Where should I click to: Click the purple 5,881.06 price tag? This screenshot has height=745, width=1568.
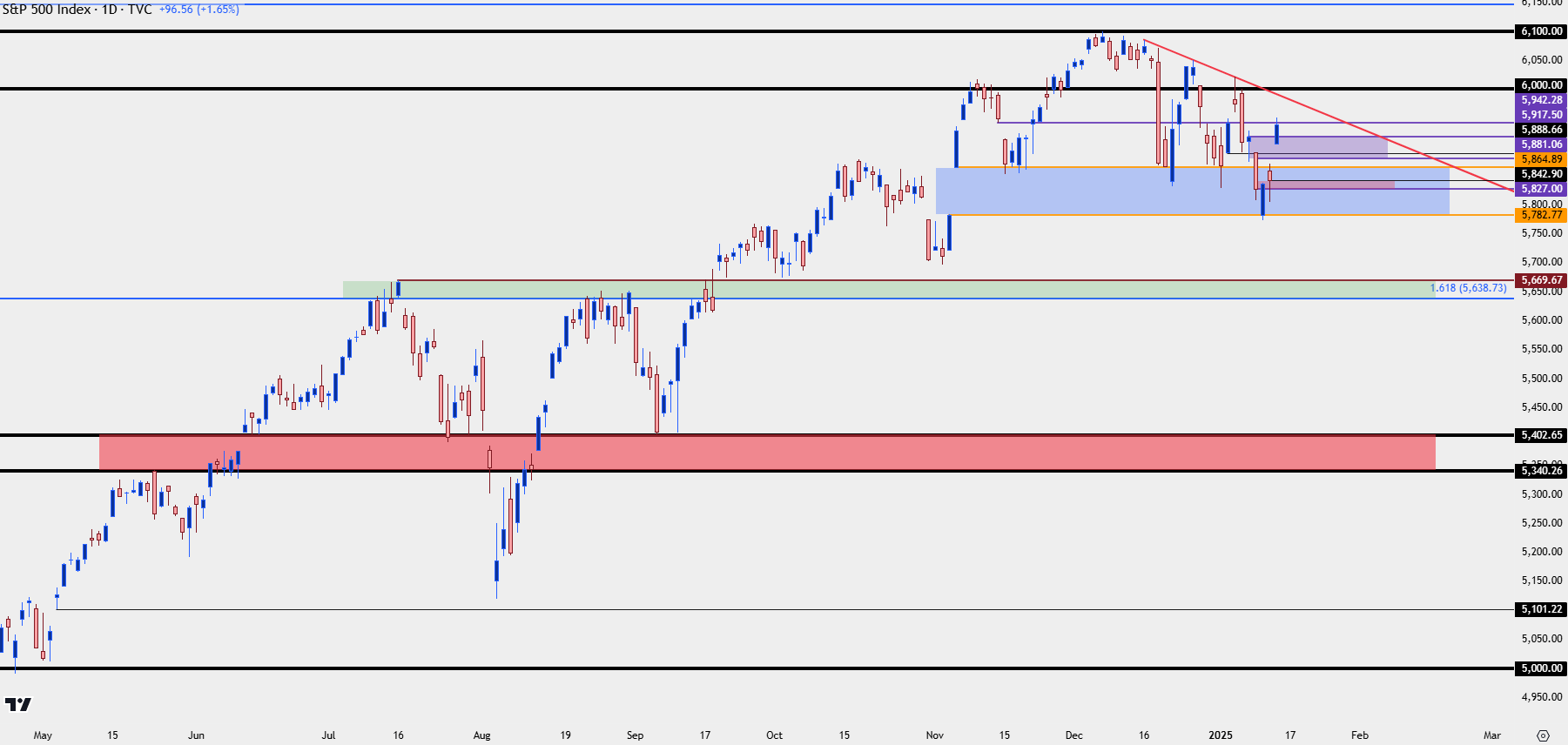point(1542,144)
